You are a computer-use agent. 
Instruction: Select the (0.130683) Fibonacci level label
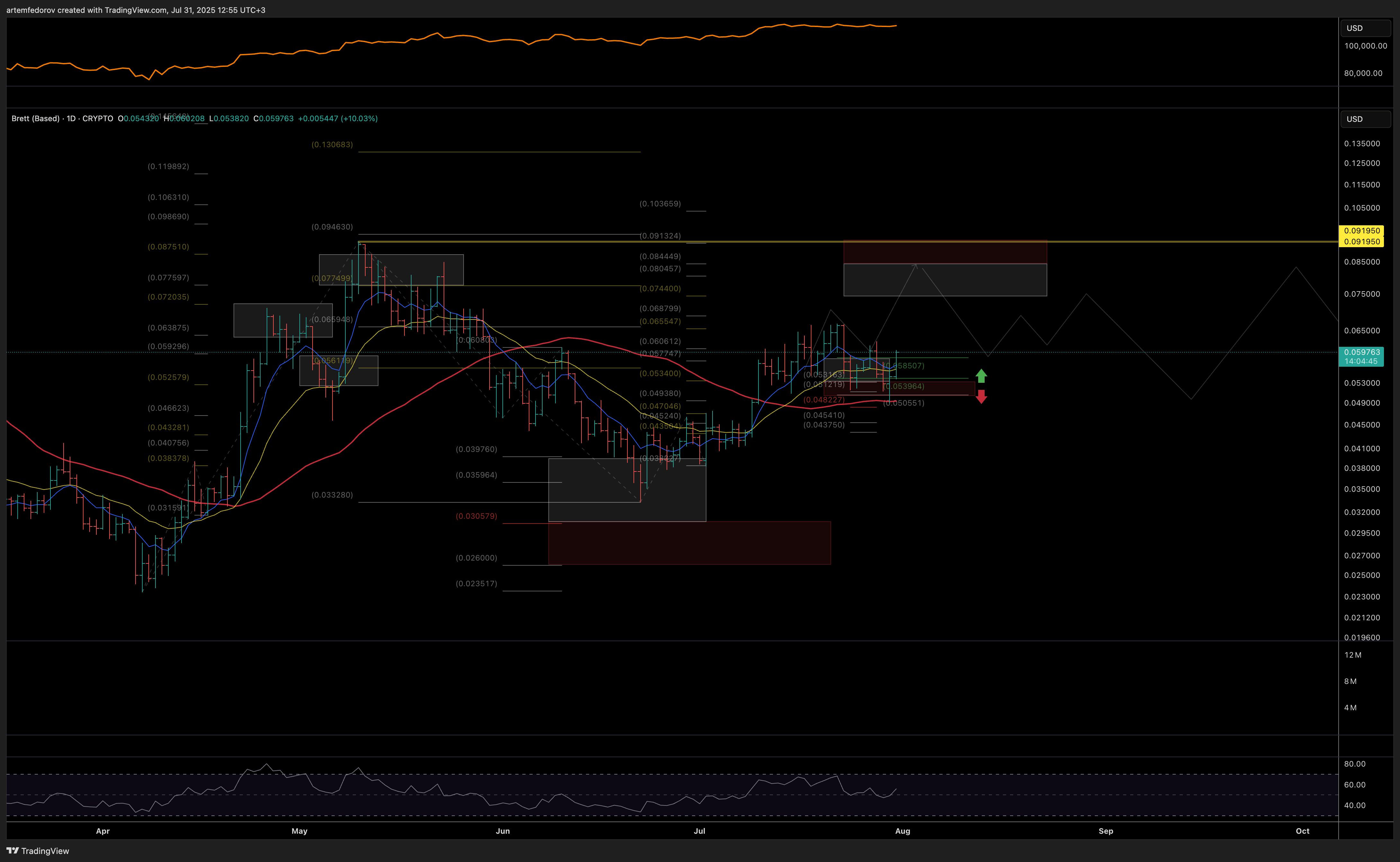[332, 145]
